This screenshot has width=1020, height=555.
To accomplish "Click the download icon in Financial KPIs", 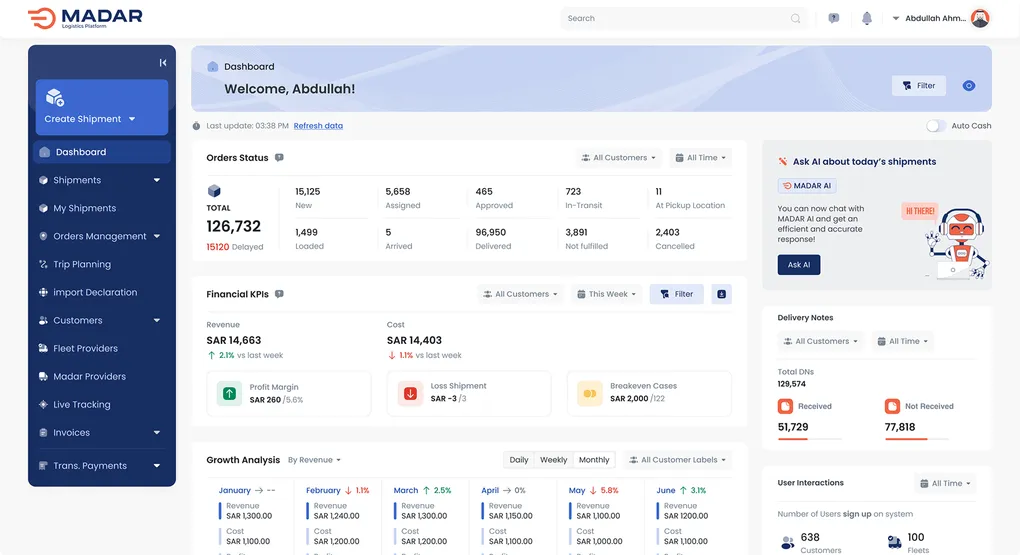I will (x=721, y=294).
